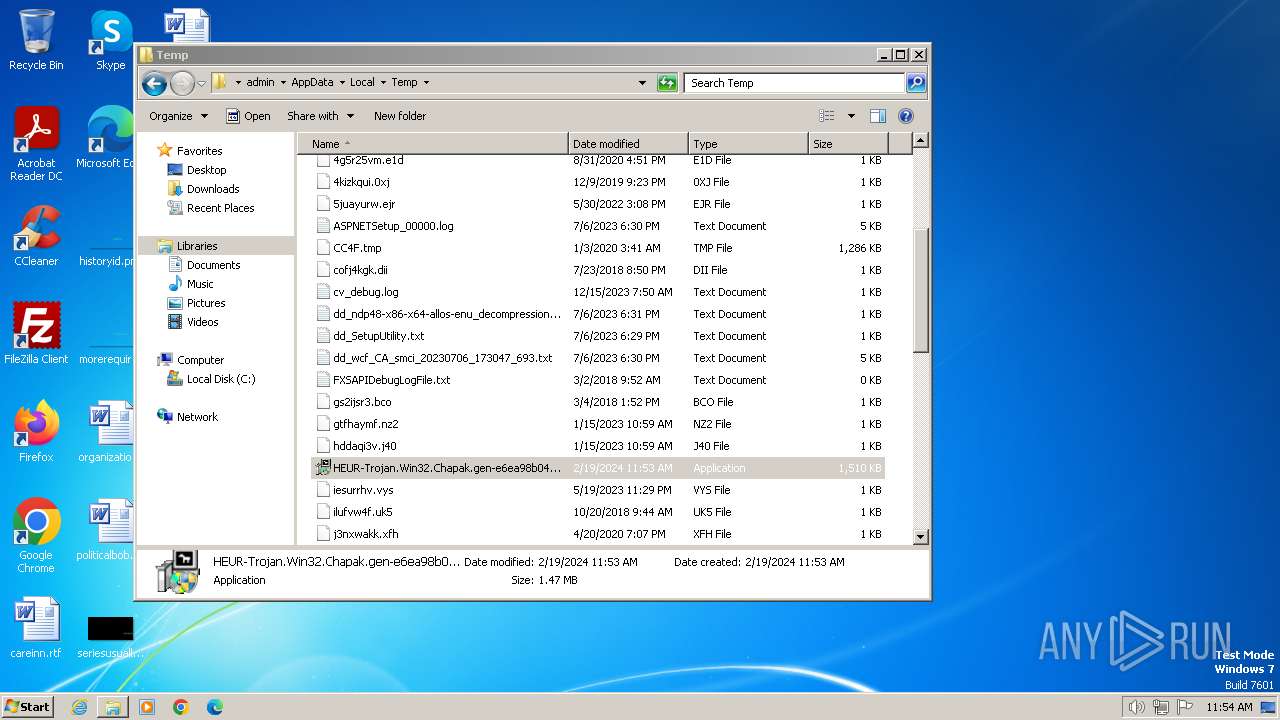1280x720 pixels.
Task: Select Music library
Action: [x=200, y=284]
